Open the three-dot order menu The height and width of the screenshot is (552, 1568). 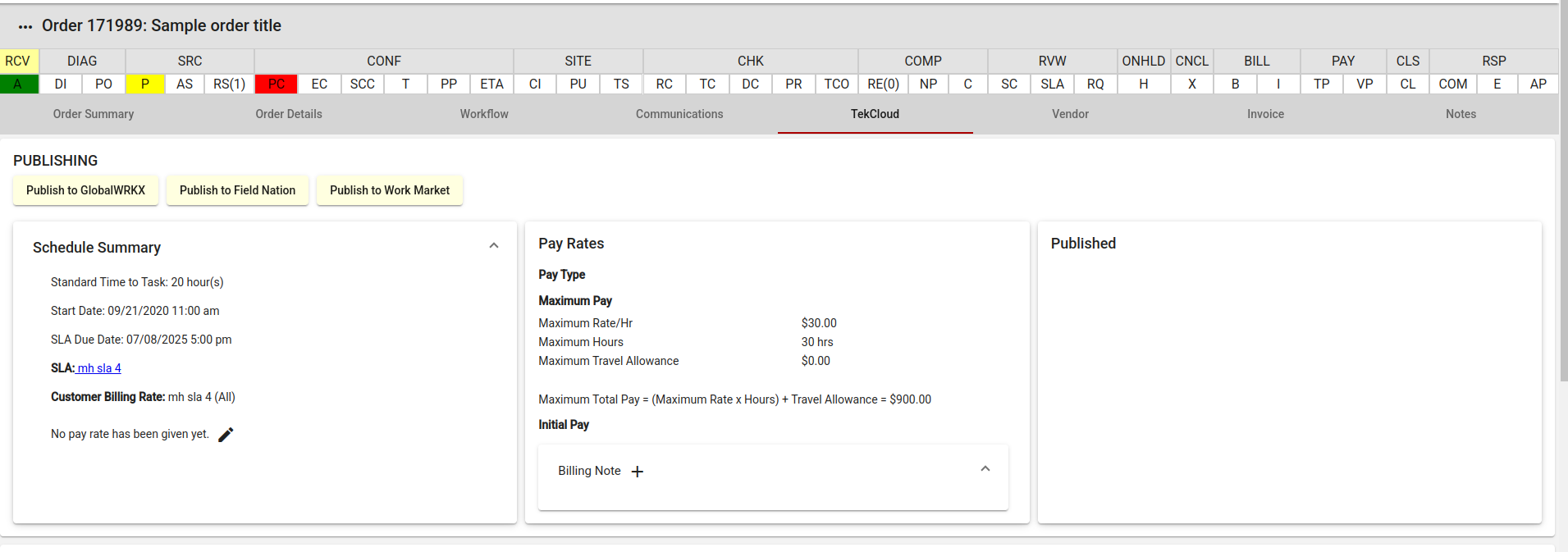[x=25, y=26]
